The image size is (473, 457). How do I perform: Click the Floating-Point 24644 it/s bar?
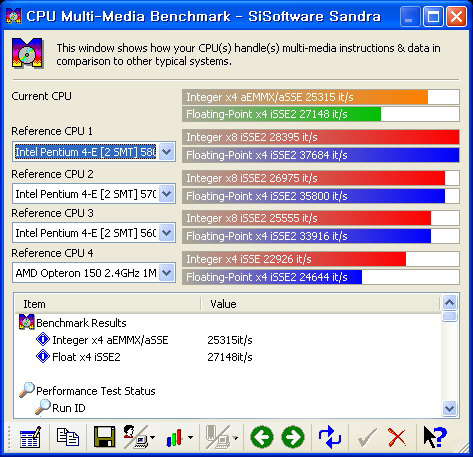click(x=321, y=277)
